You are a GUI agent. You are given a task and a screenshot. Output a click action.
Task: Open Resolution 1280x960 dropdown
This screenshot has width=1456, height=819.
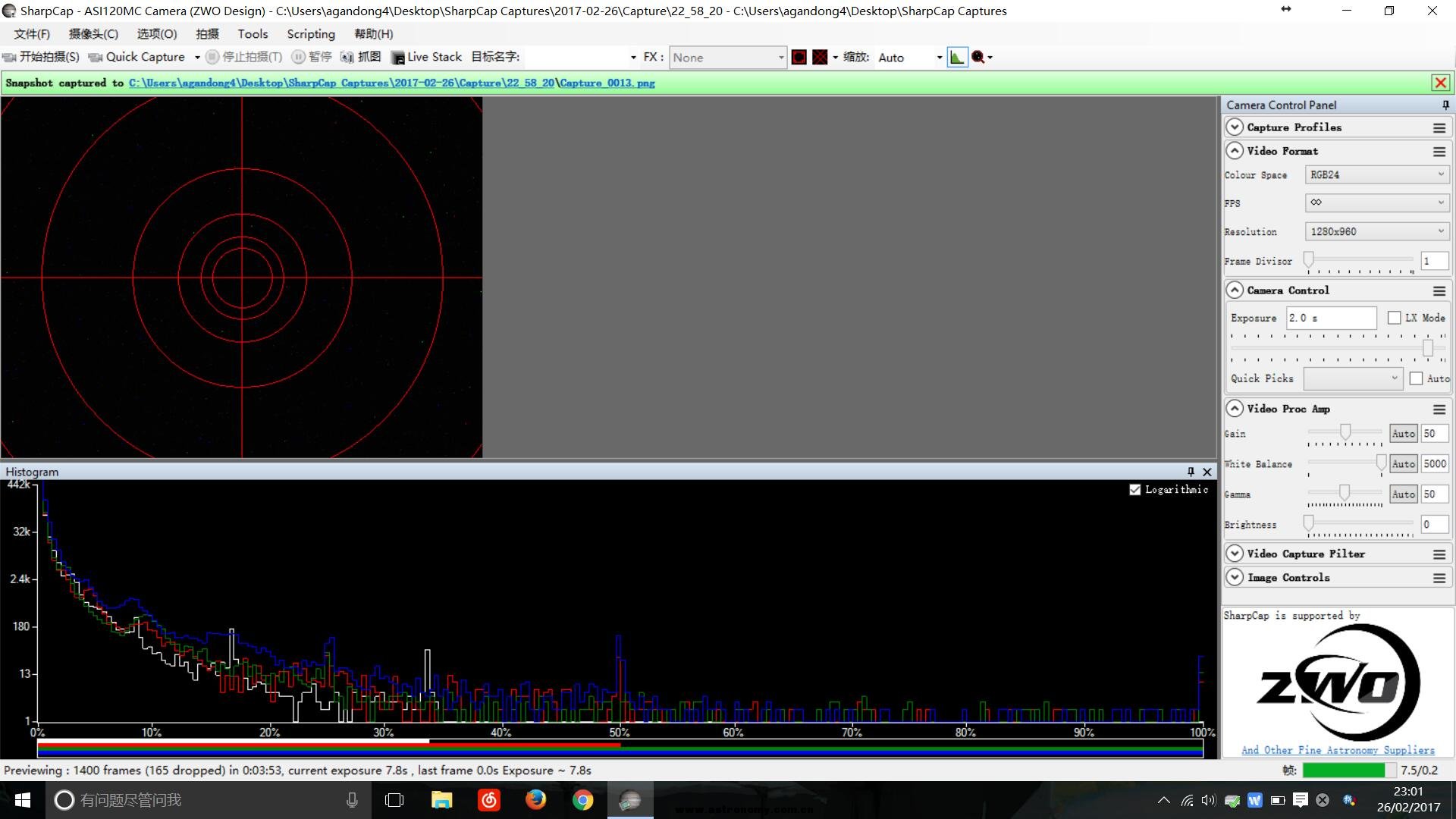click(x=1377, y=231)
